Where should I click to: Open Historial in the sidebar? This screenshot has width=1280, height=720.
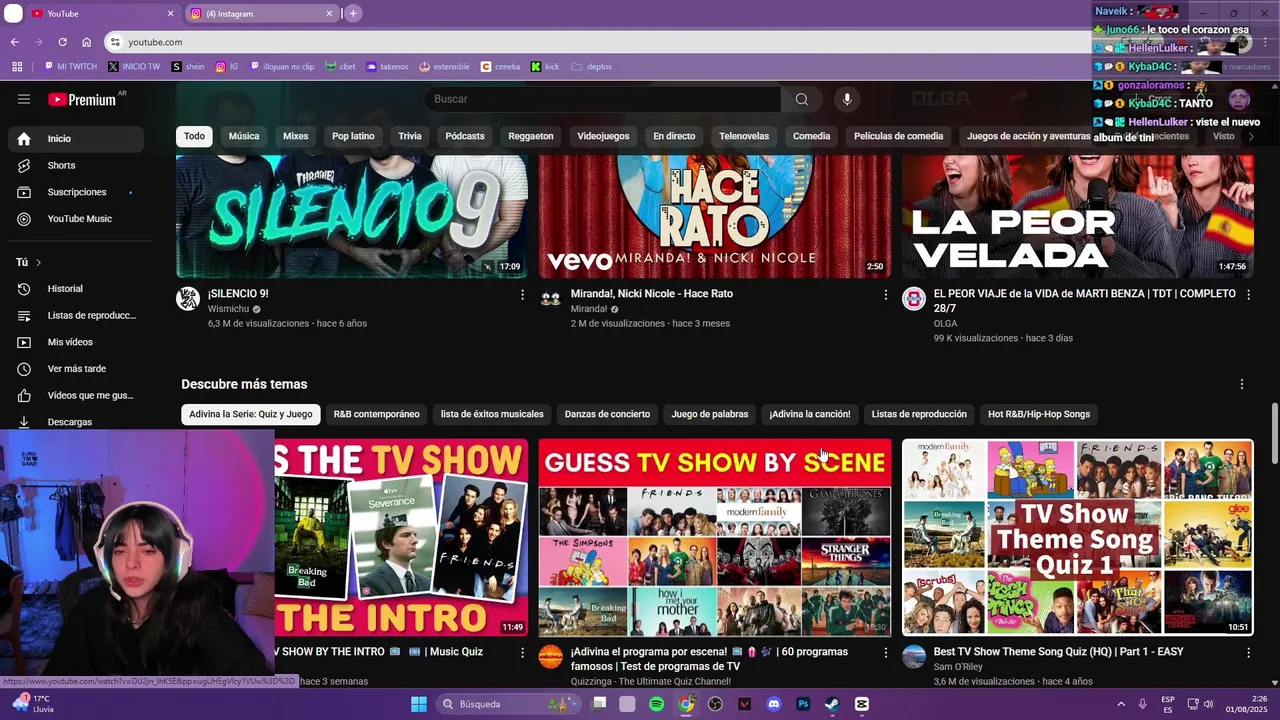[x=75, y=289]
